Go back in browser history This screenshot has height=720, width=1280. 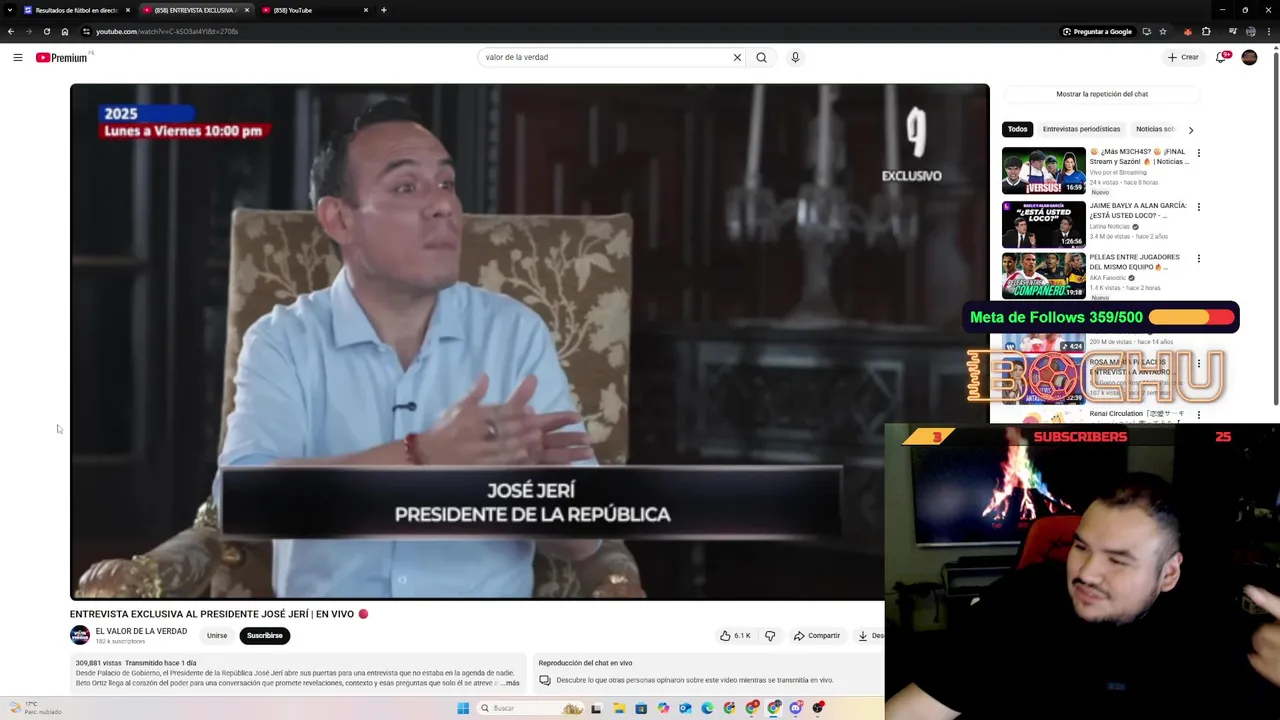pos(11,31)
